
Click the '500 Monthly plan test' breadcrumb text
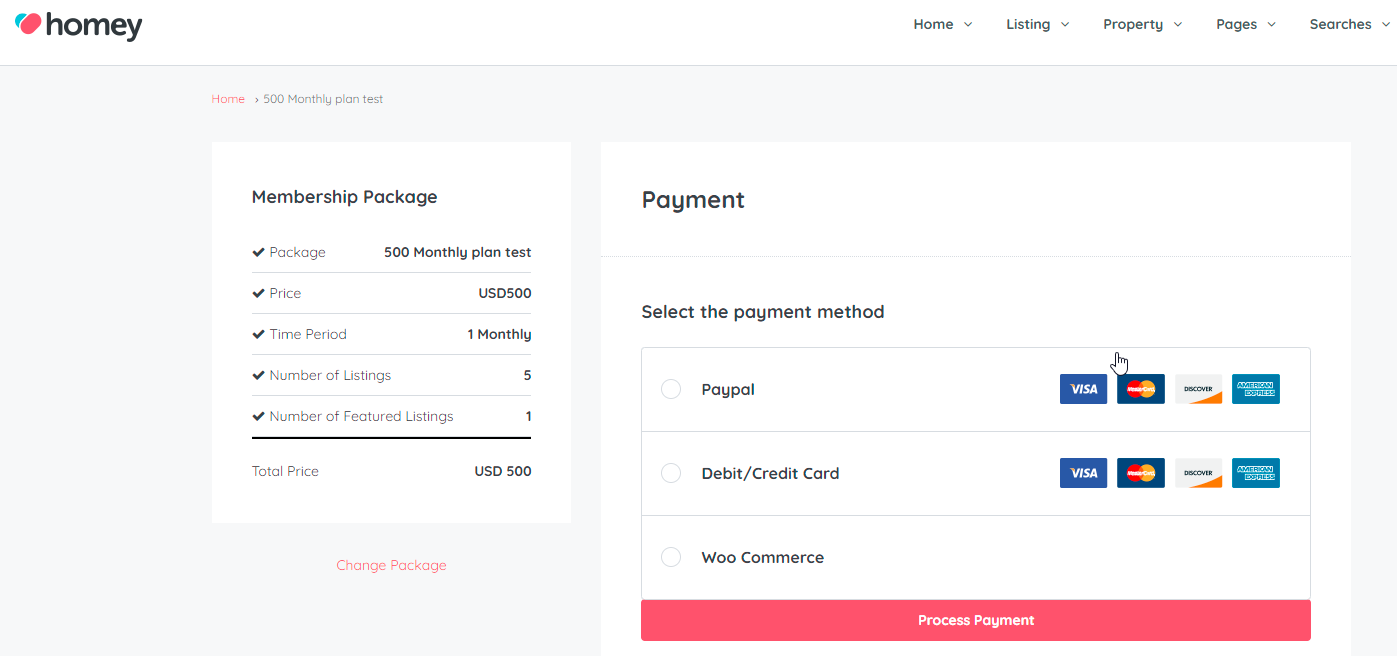pyautogui.click(x=323, y=99)
